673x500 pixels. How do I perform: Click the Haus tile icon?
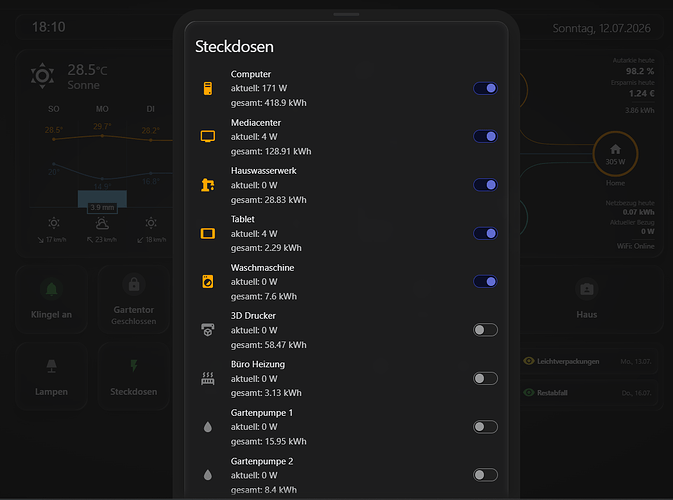[587, 289]
